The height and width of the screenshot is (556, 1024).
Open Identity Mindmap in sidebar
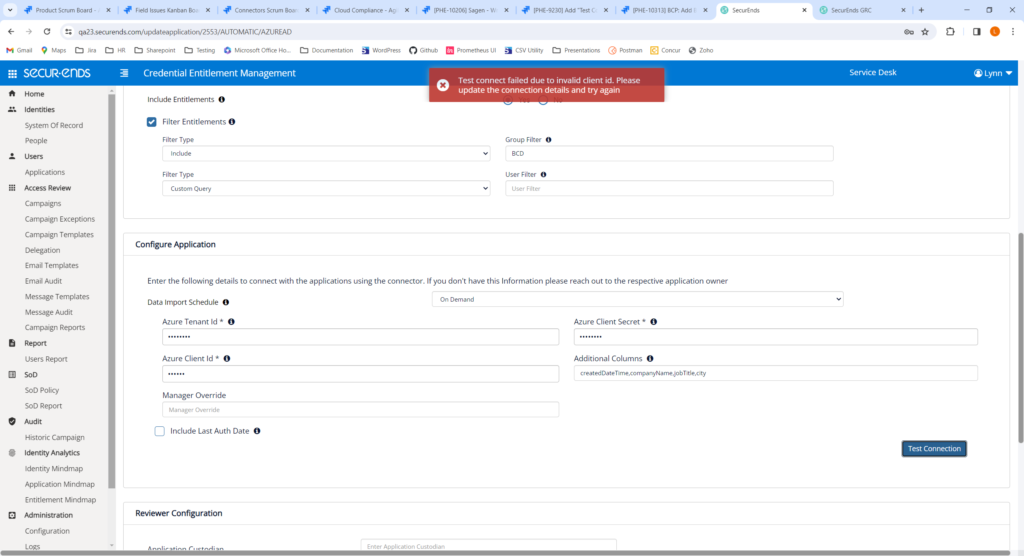point(54,468)
